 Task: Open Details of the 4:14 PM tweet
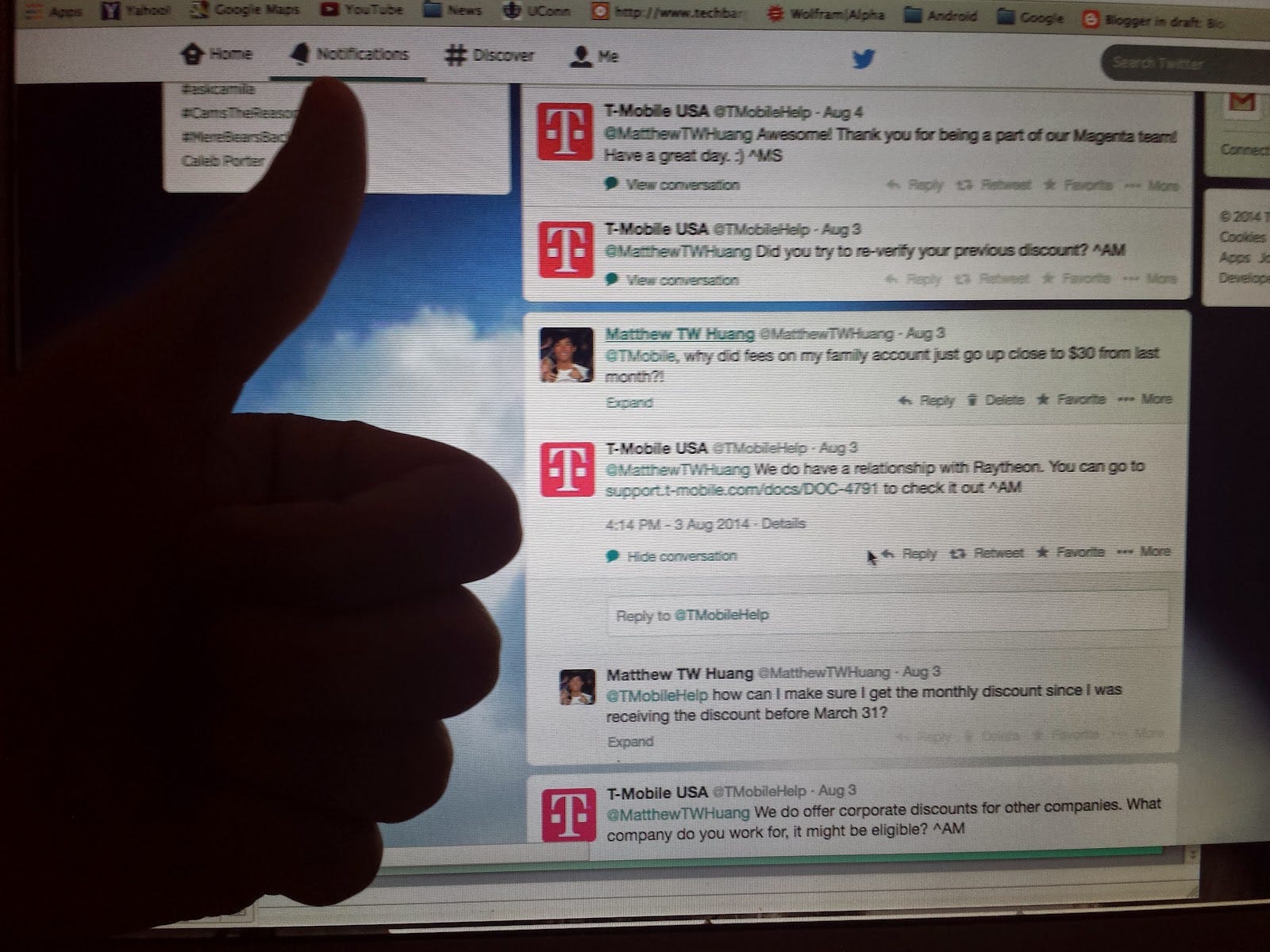(x=783, y=524)
